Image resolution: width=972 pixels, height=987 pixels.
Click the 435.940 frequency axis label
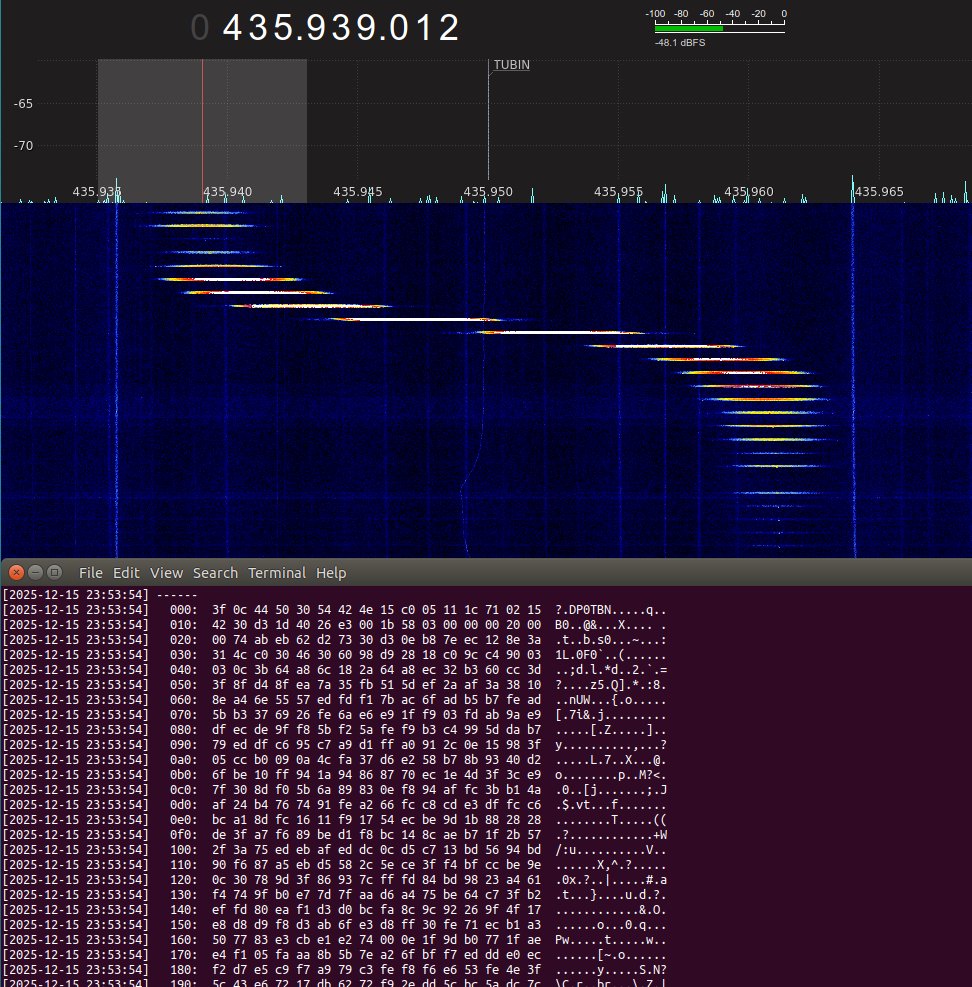tap(227, 191)
